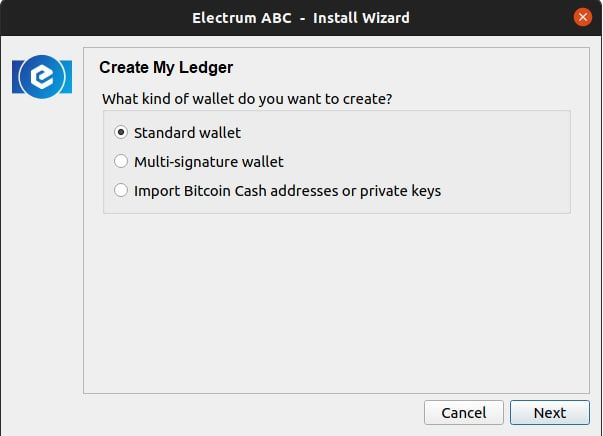Close the Install Wizard window
This screenshot has width=603, height=436.
[x=582, y=17]
